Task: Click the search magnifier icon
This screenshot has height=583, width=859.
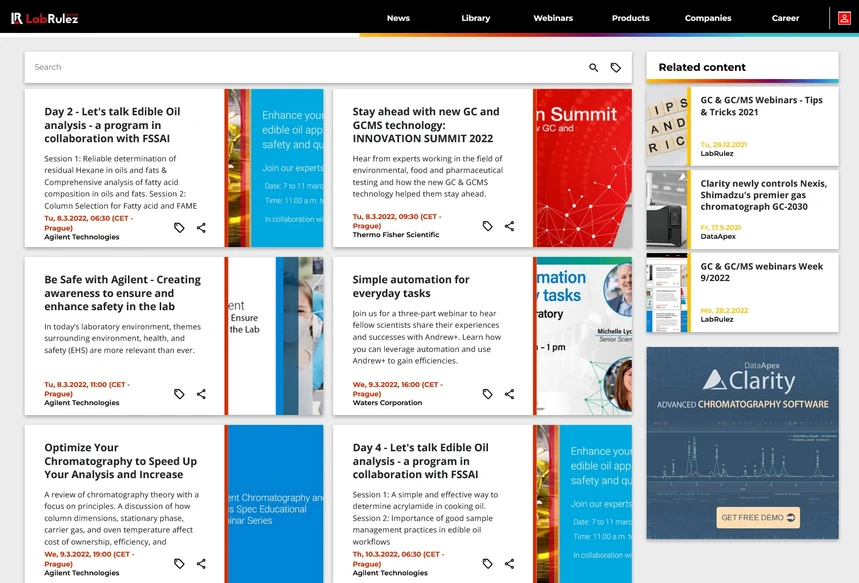Action: tap(593, 67)
